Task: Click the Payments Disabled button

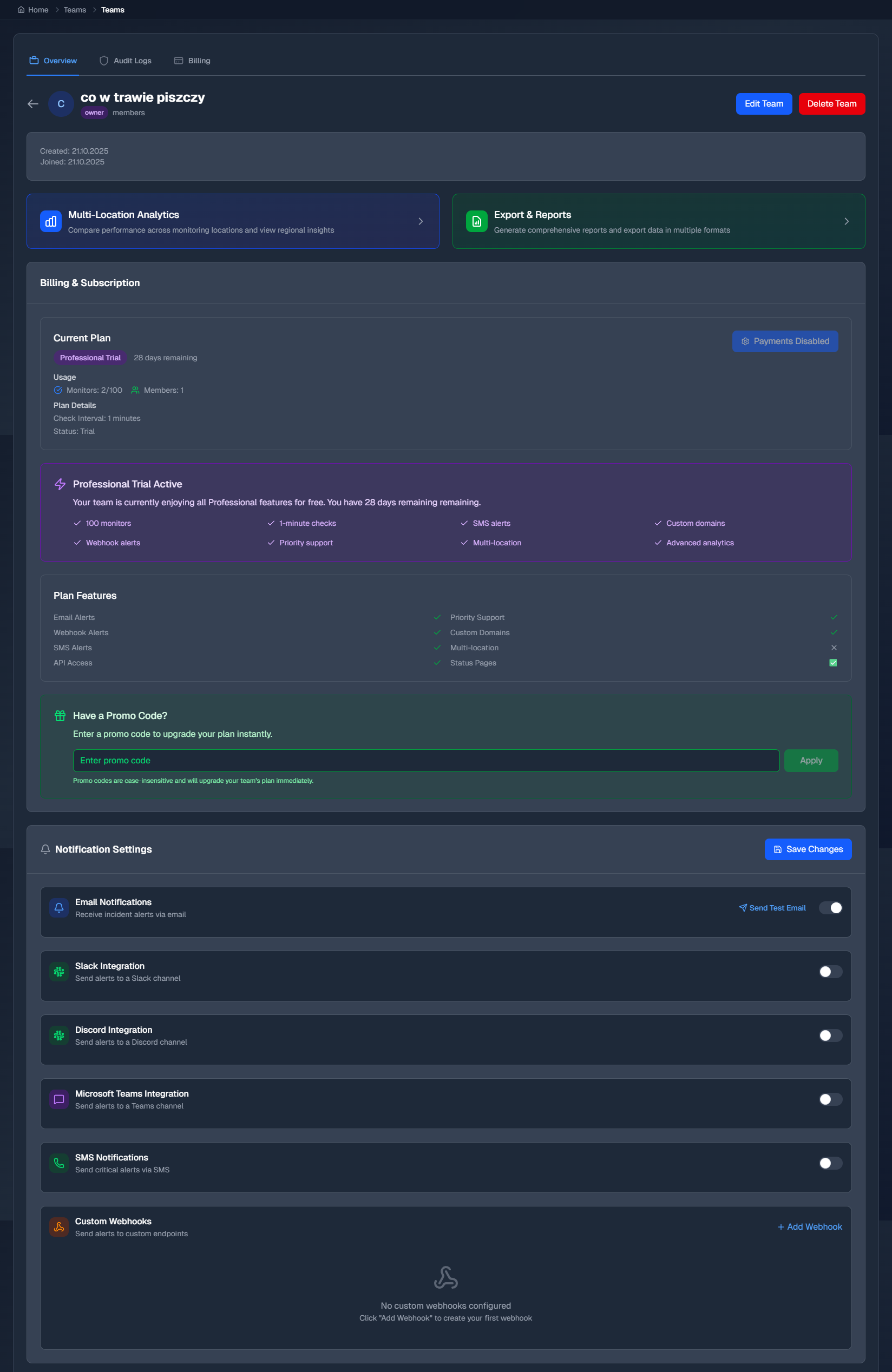Action: 785,341
